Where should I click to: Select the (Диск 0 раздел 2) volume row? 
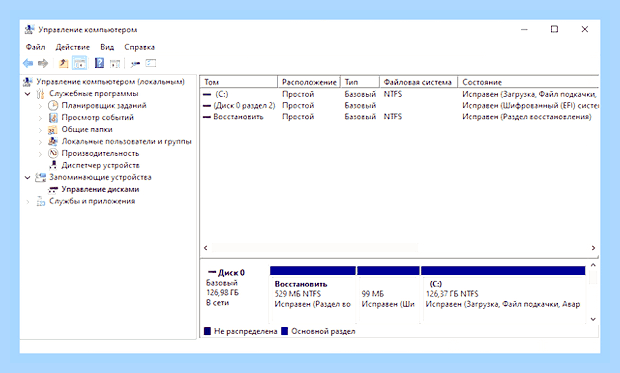[x=399, y=106]
